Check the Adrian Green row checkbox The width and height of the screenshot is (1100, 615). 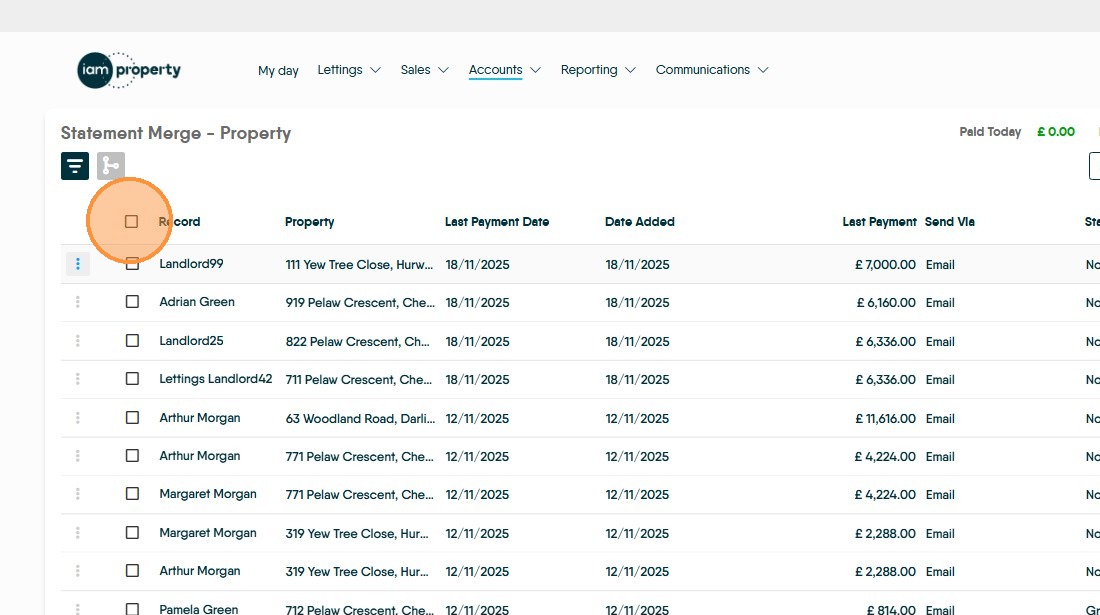(132, 302)
